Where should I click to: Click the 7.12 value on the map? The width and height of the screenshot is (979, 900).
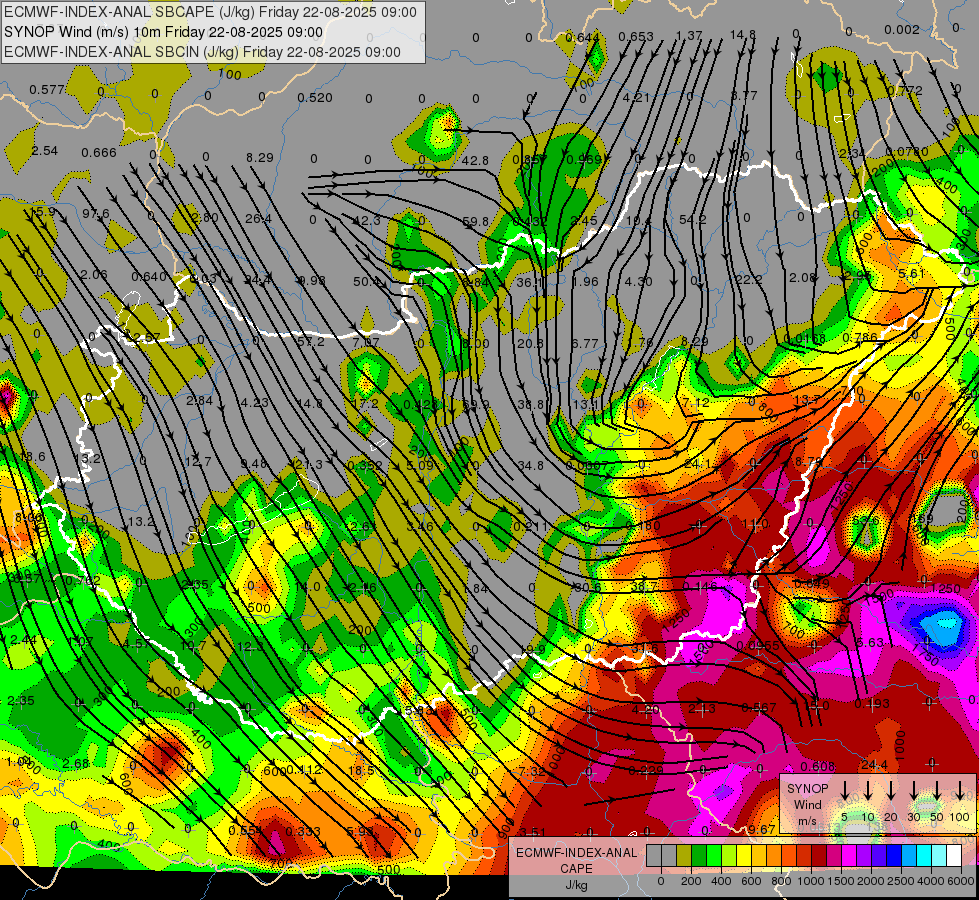pyautogui.click(x=696, y=402)
